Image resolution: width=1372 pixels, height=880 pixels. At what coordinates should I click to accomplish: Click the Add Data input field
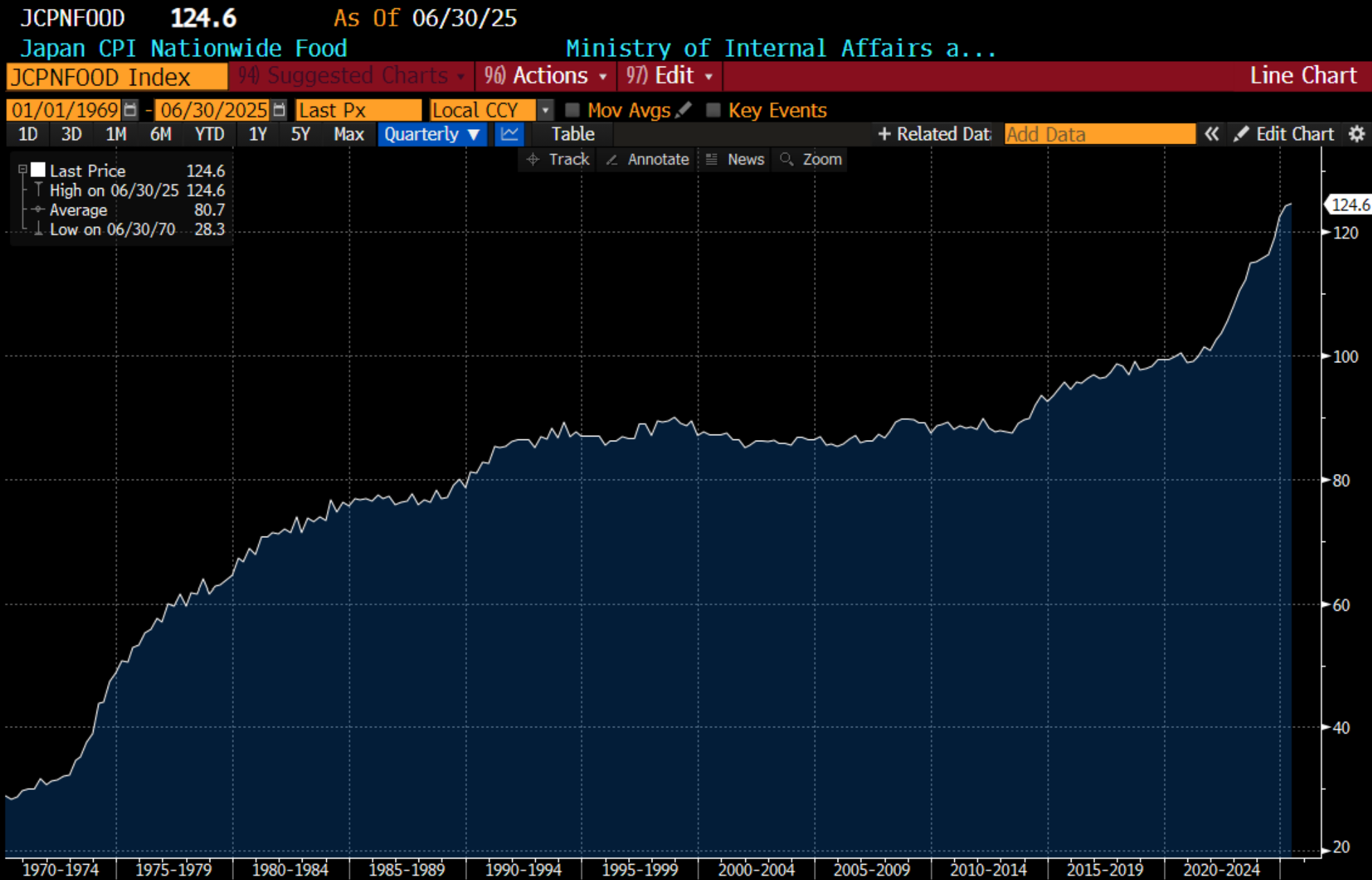pos(1099,134)
